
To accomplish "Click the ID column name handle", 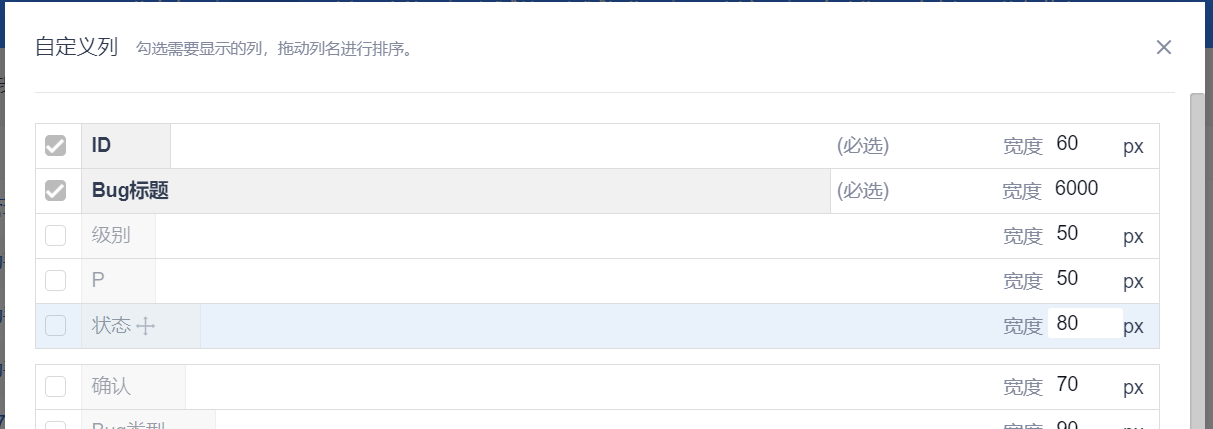I will (125, 146).
